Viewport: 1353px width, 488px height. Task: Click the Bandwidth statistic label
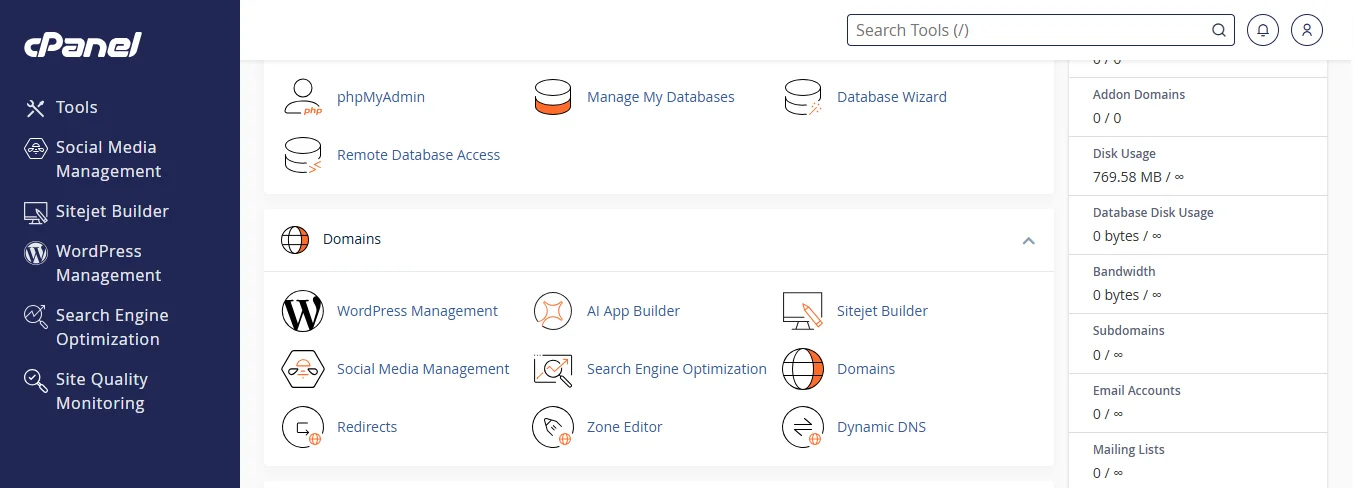point(1124,272)
